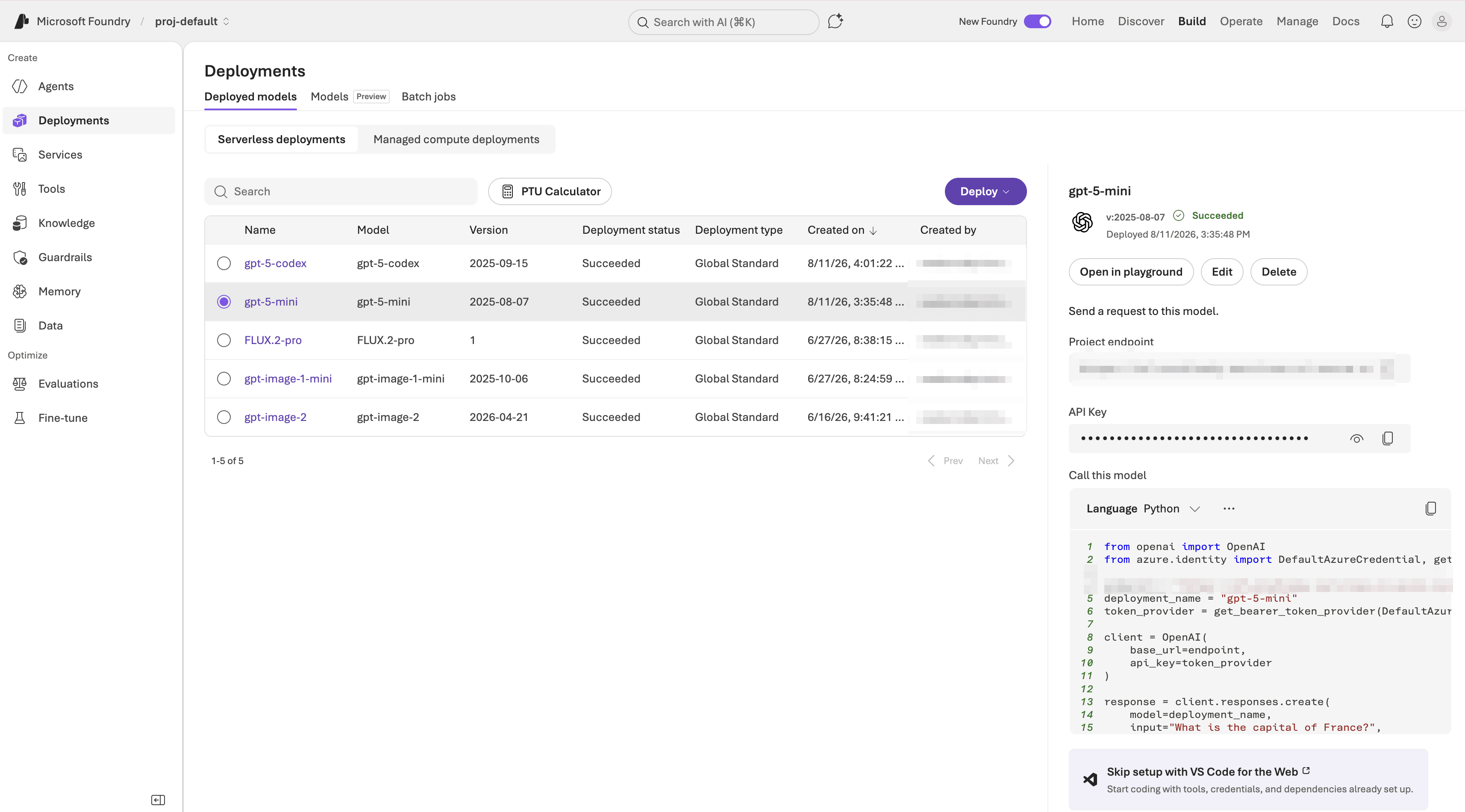Go to Manage in top navigation
1465x812 pixels.
(1297, 22)
